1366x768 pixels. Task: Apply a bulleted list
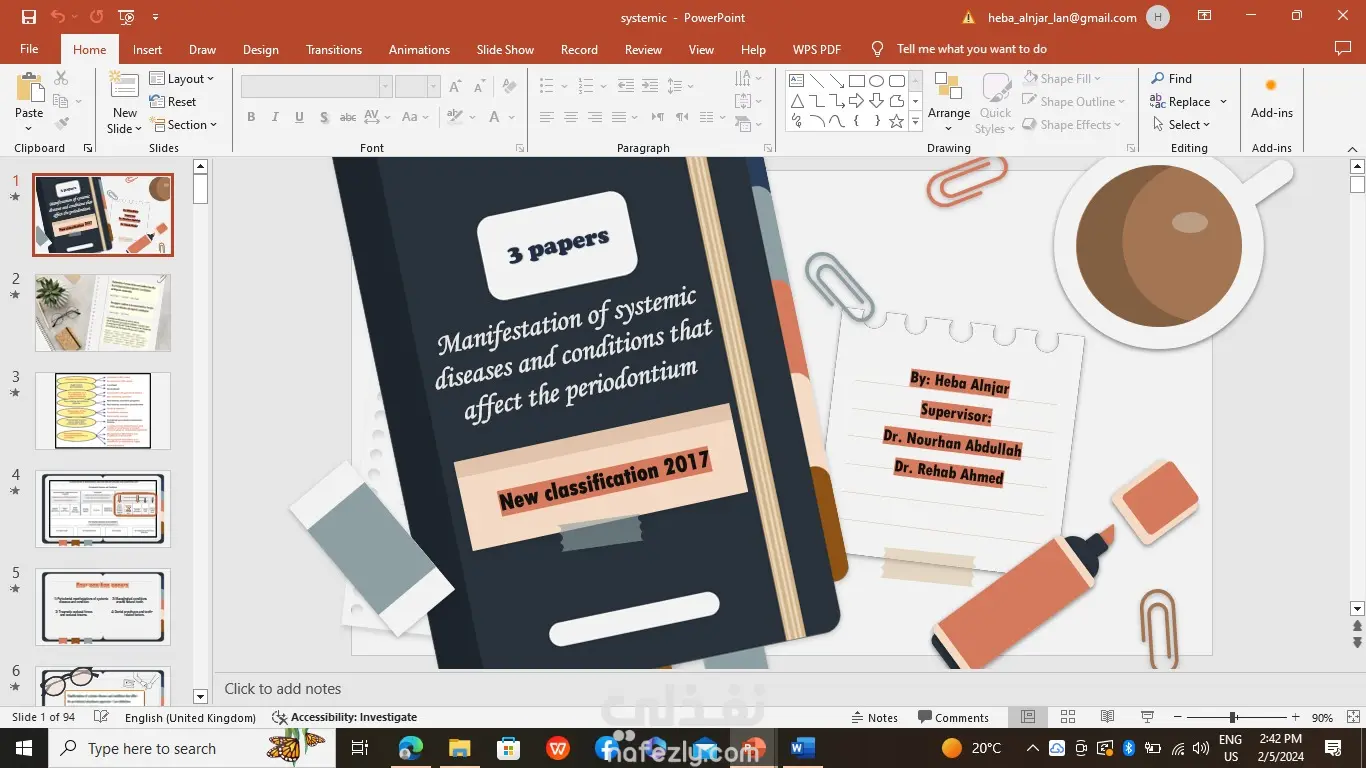coord(547,86)
